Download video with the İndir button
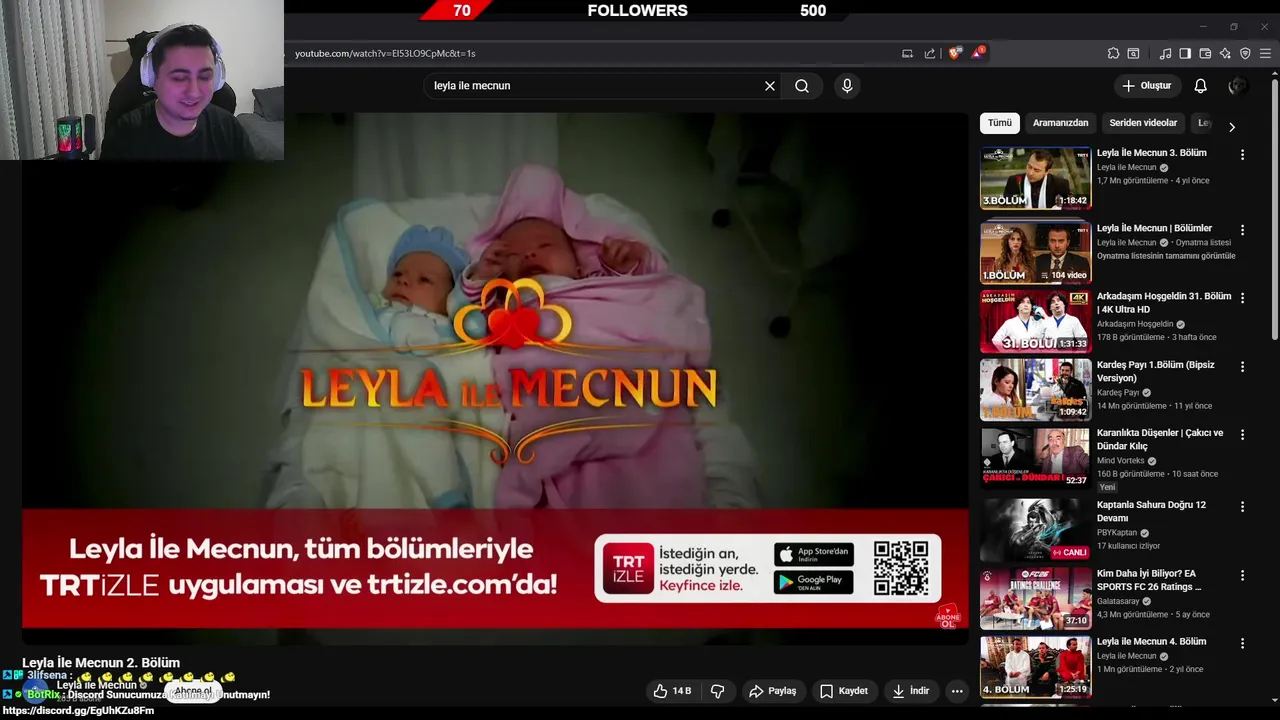The height and width of the screenshot is (720, 1280). (911, 691)
